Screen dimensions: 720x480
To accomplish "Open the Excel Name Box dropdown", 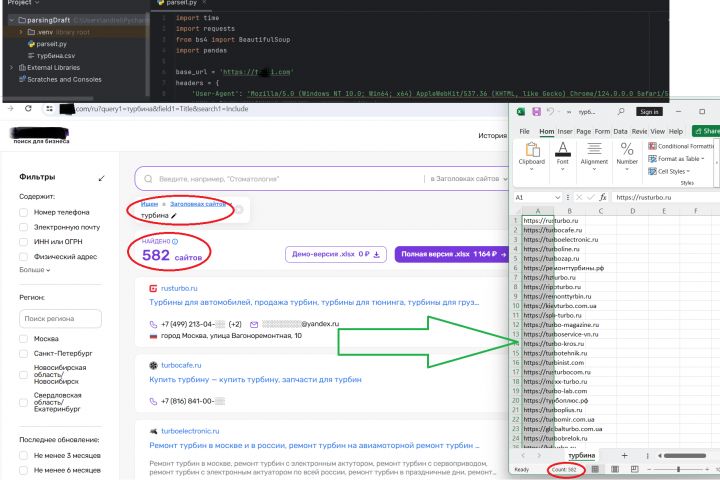I will coord(557,197).
